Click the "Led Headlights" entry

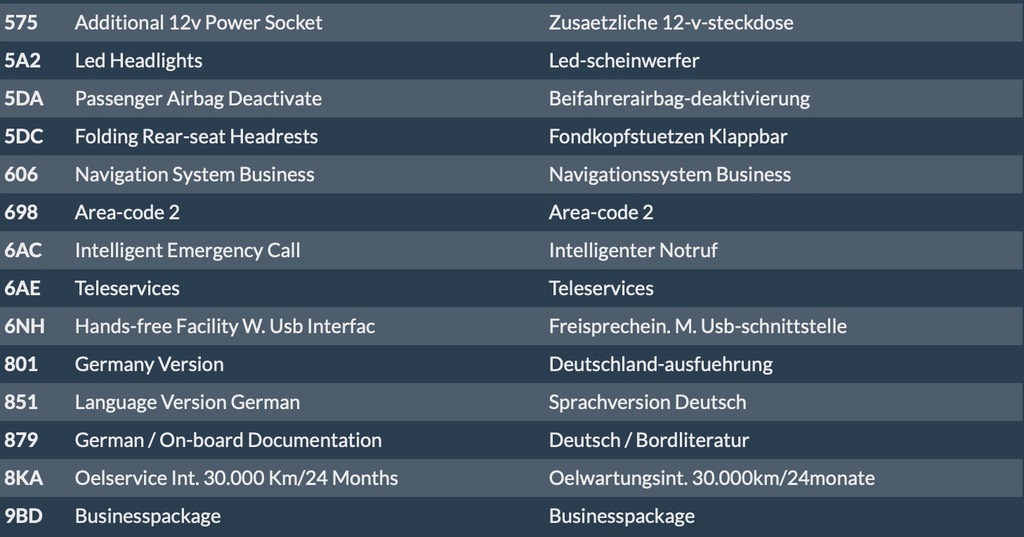pos(138,60)
